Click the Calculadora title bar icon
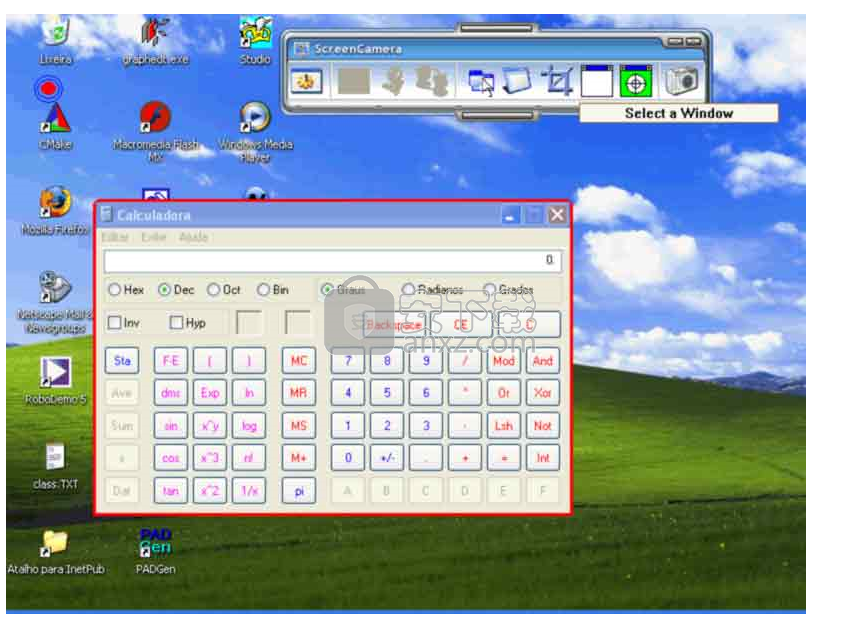864x634 pixels. [x=107, y=214]
